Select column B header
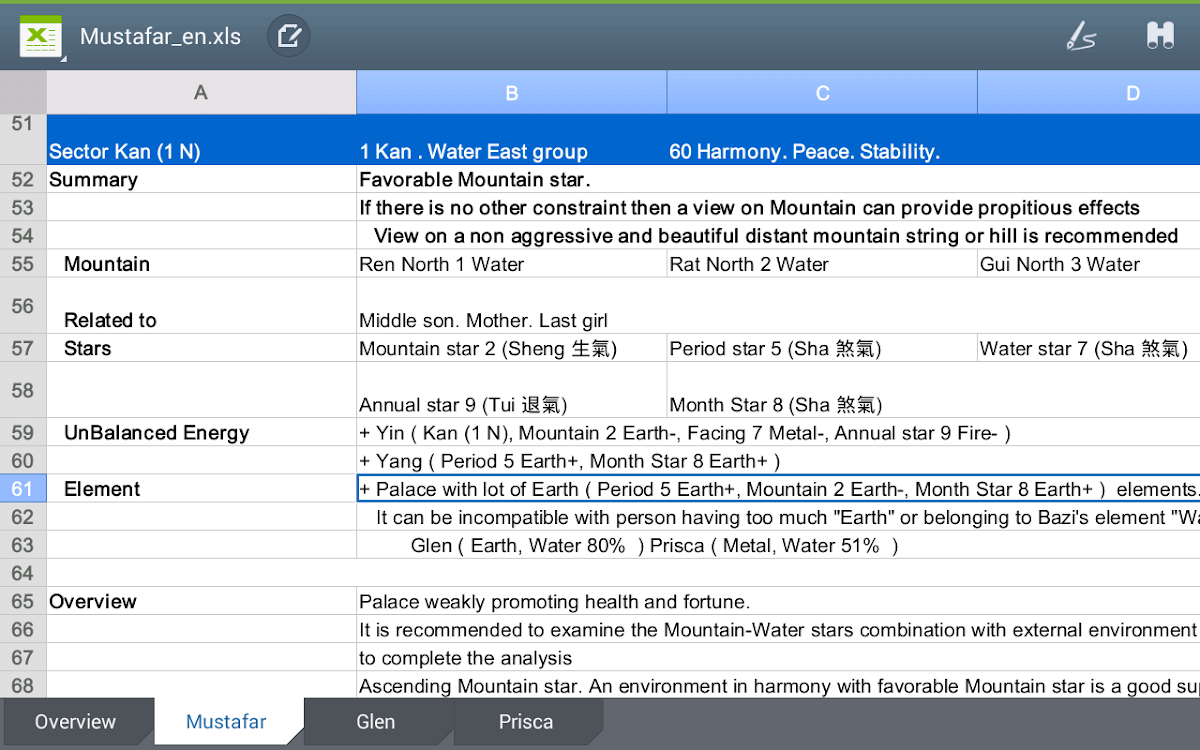 click(511, 93)
